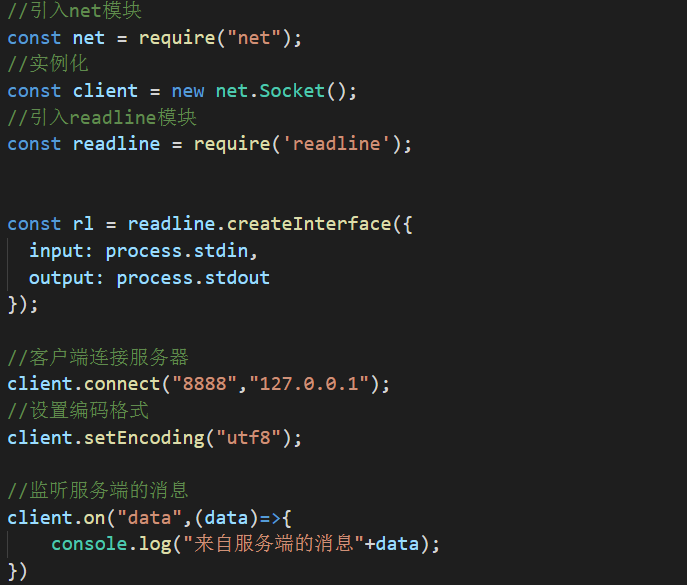
Task: Click 'console' in the log statement
Action: 89,544
